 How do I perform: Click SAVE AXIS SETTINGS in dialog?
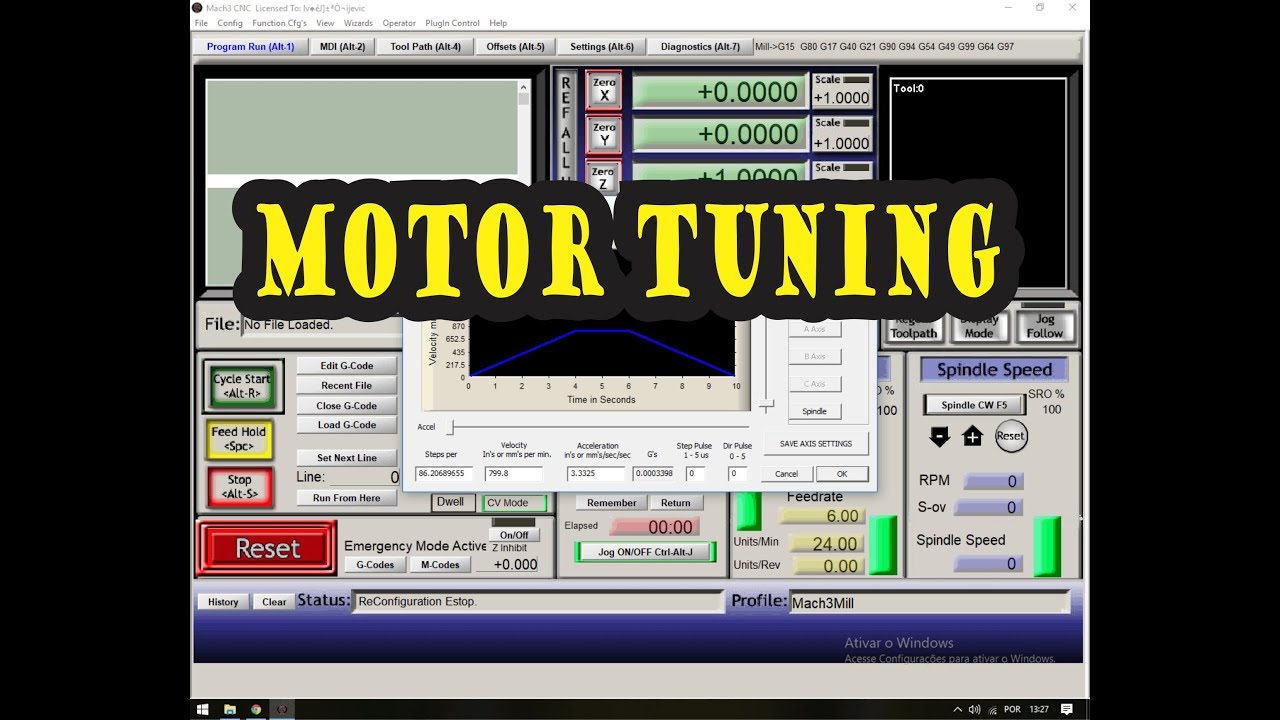(x=816, y=443)
